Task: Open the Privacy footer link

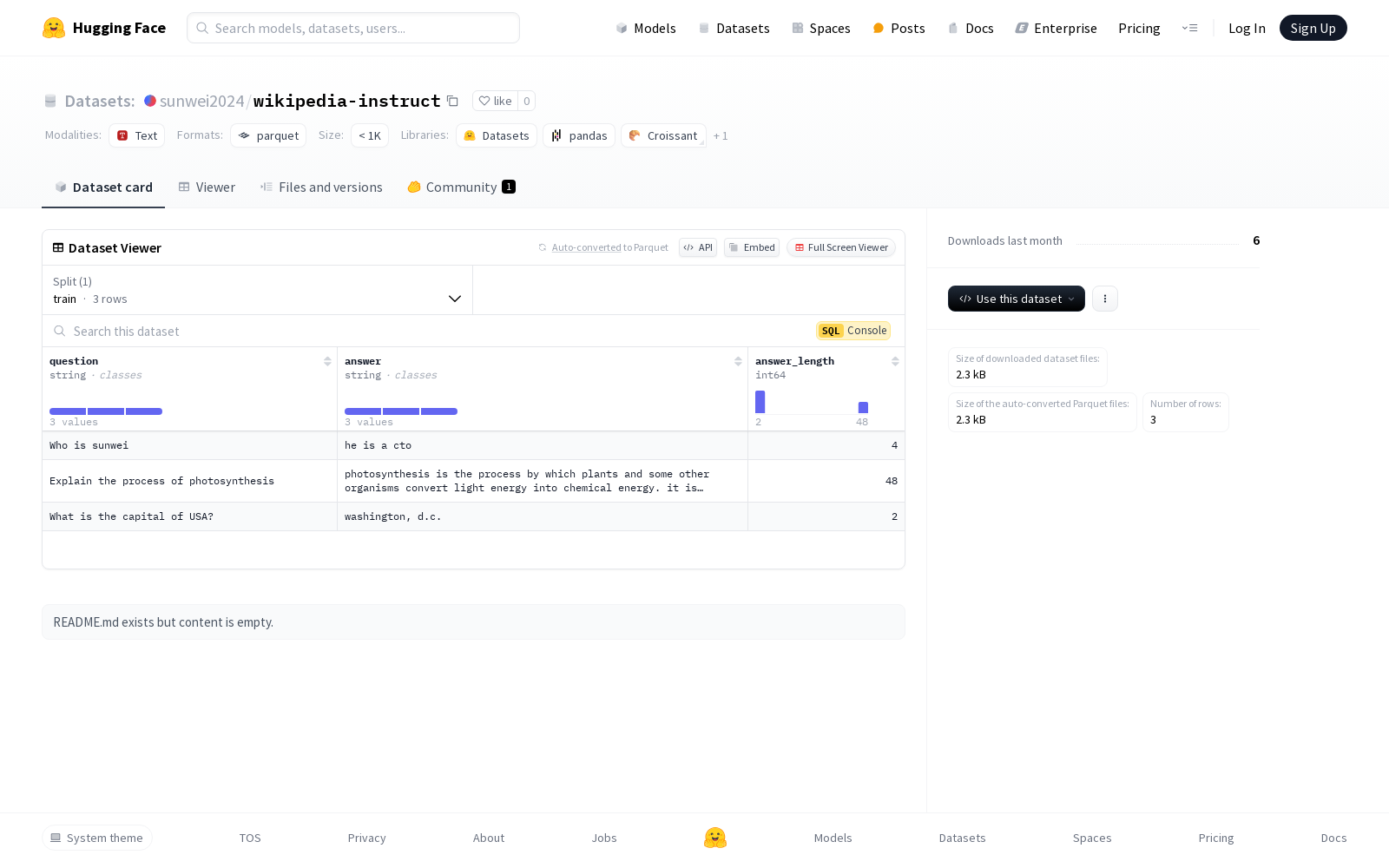Action: click(x=366, y=838)
